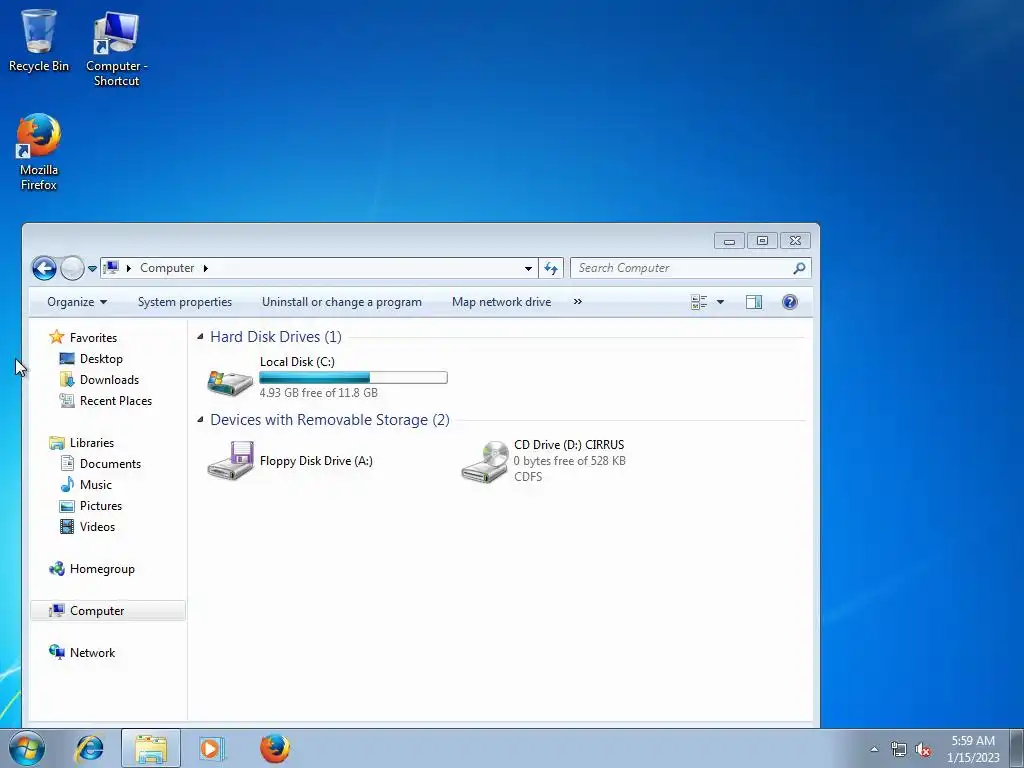Open Music library
The height and width of the screenshot is (768, 1024).
point(95,485)
